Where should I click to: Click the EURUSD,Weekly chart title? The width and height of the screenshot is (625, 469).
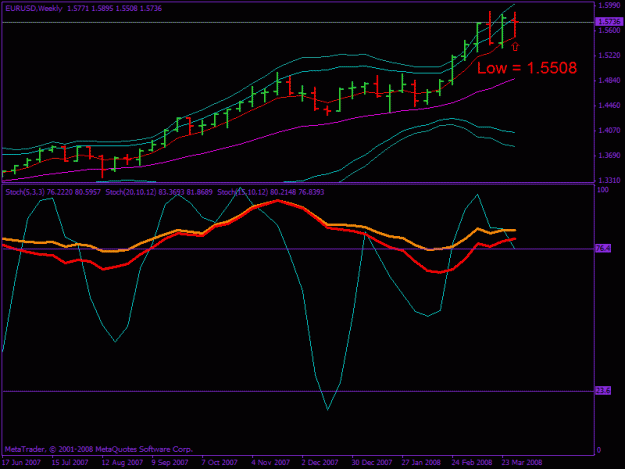click(x=34, y=8)
